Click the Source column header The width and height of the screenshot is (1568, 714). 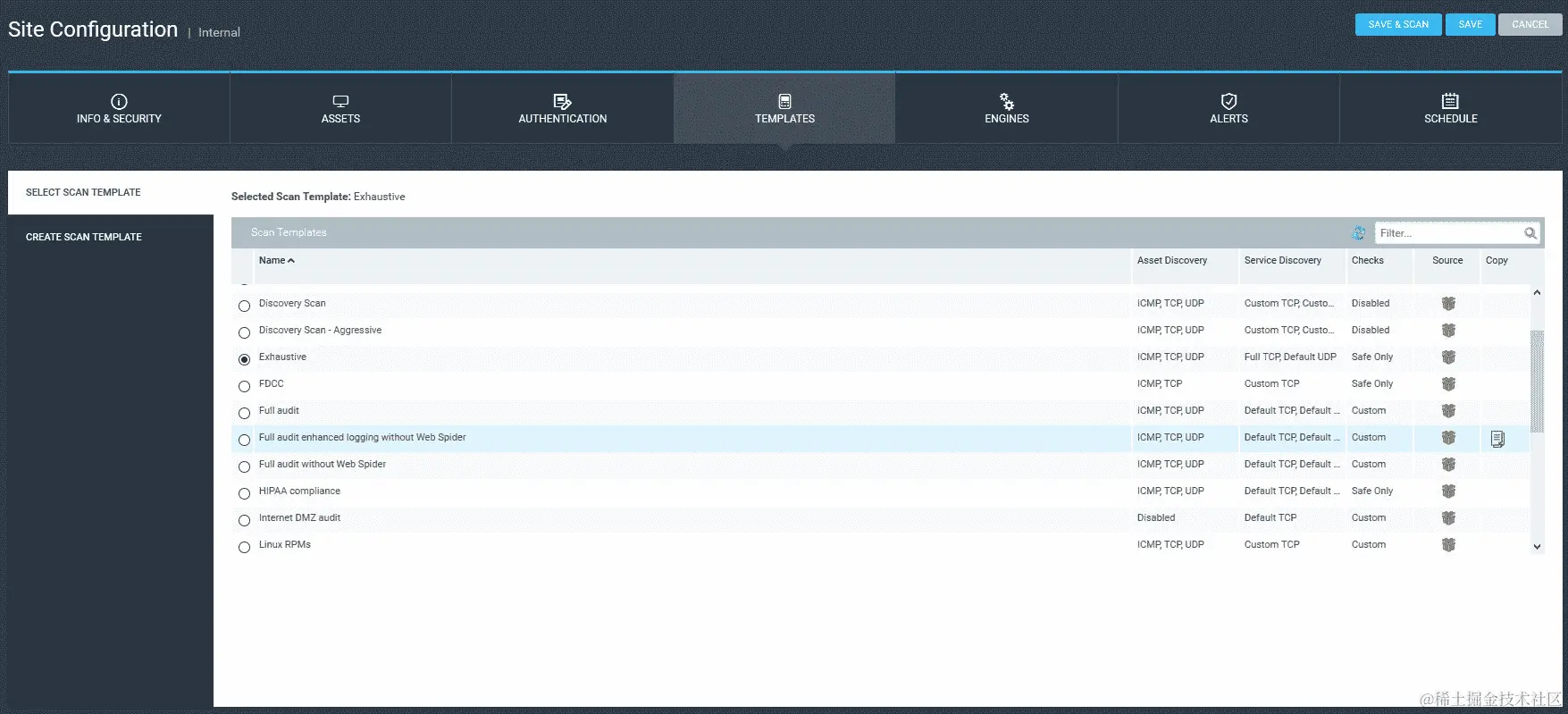point(1447,261)
